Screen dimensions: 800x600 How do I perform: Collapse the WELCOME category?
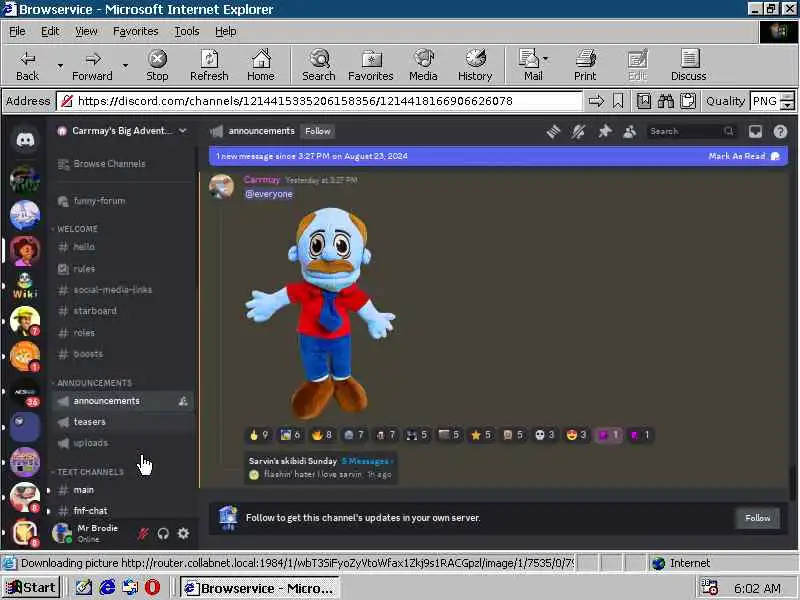pyautogui.click(x=77, y=229)
